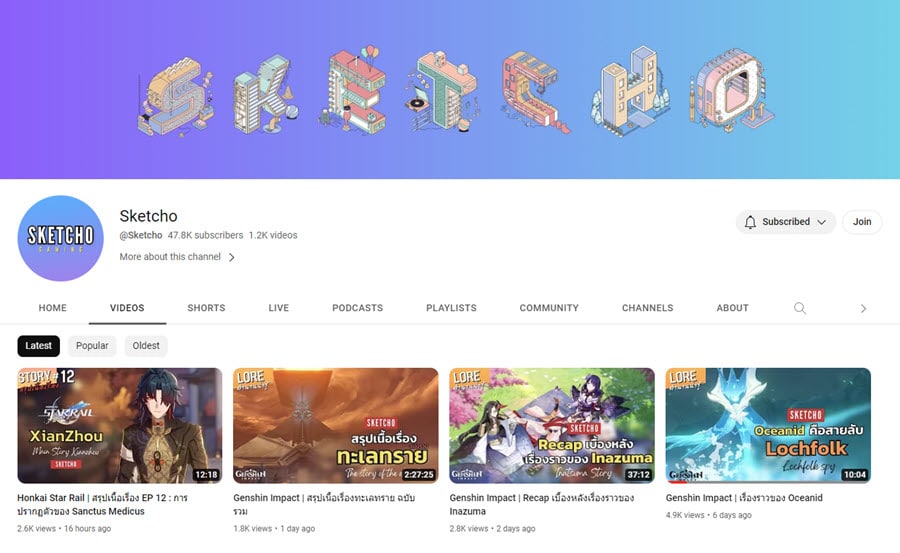Click the Recap Inazuma video title
Image resolution: width=900 pixels, height=553 pixels.
pyautogui.click(x=541, y=504)
